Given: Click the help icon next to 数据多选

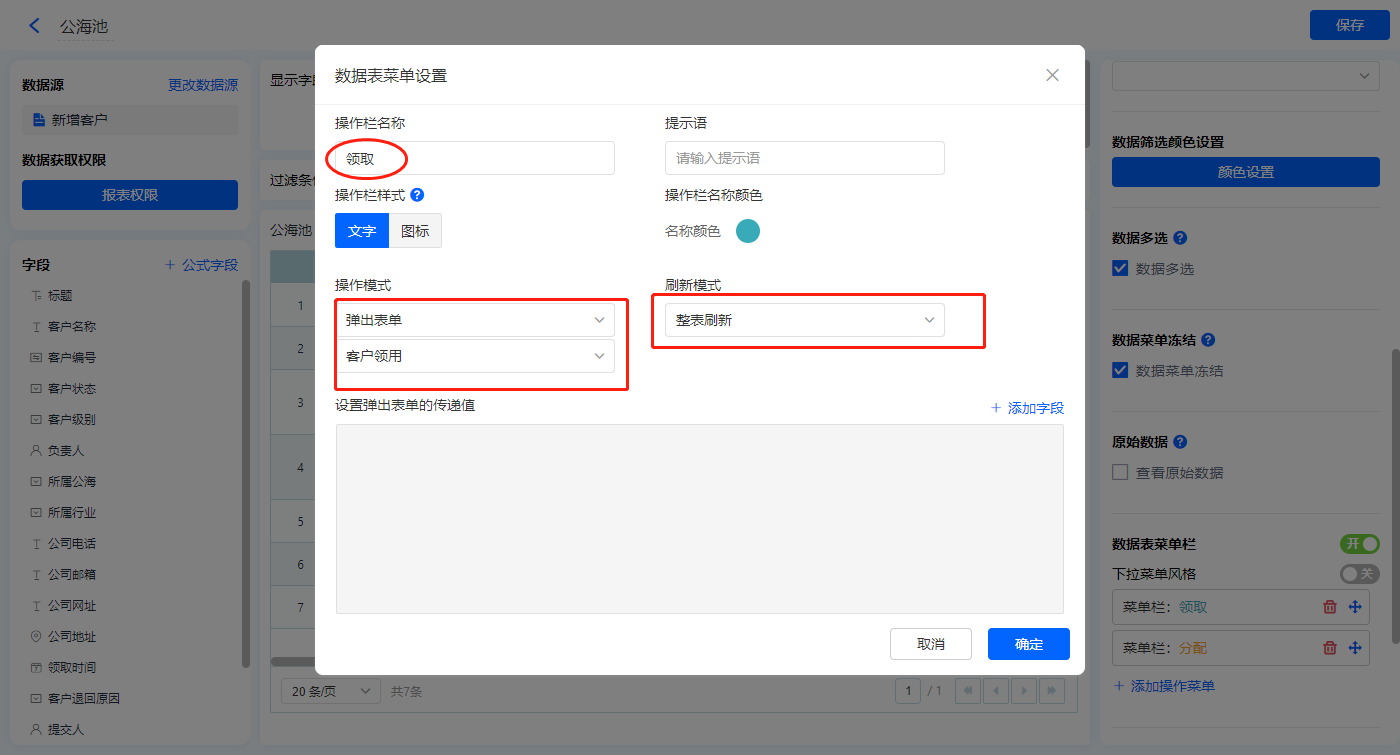Looking at the screenshot, I should (x=1180, y=238).
